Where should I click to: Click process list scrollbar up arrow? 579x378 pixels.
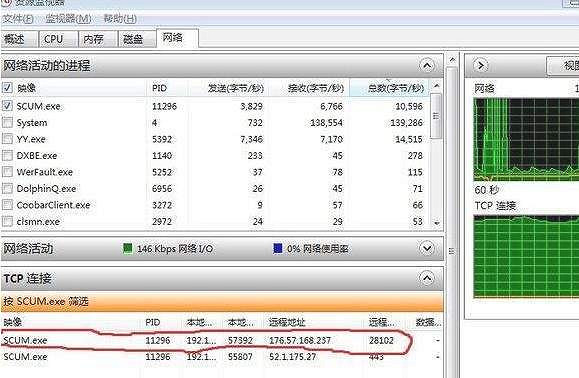436,86
